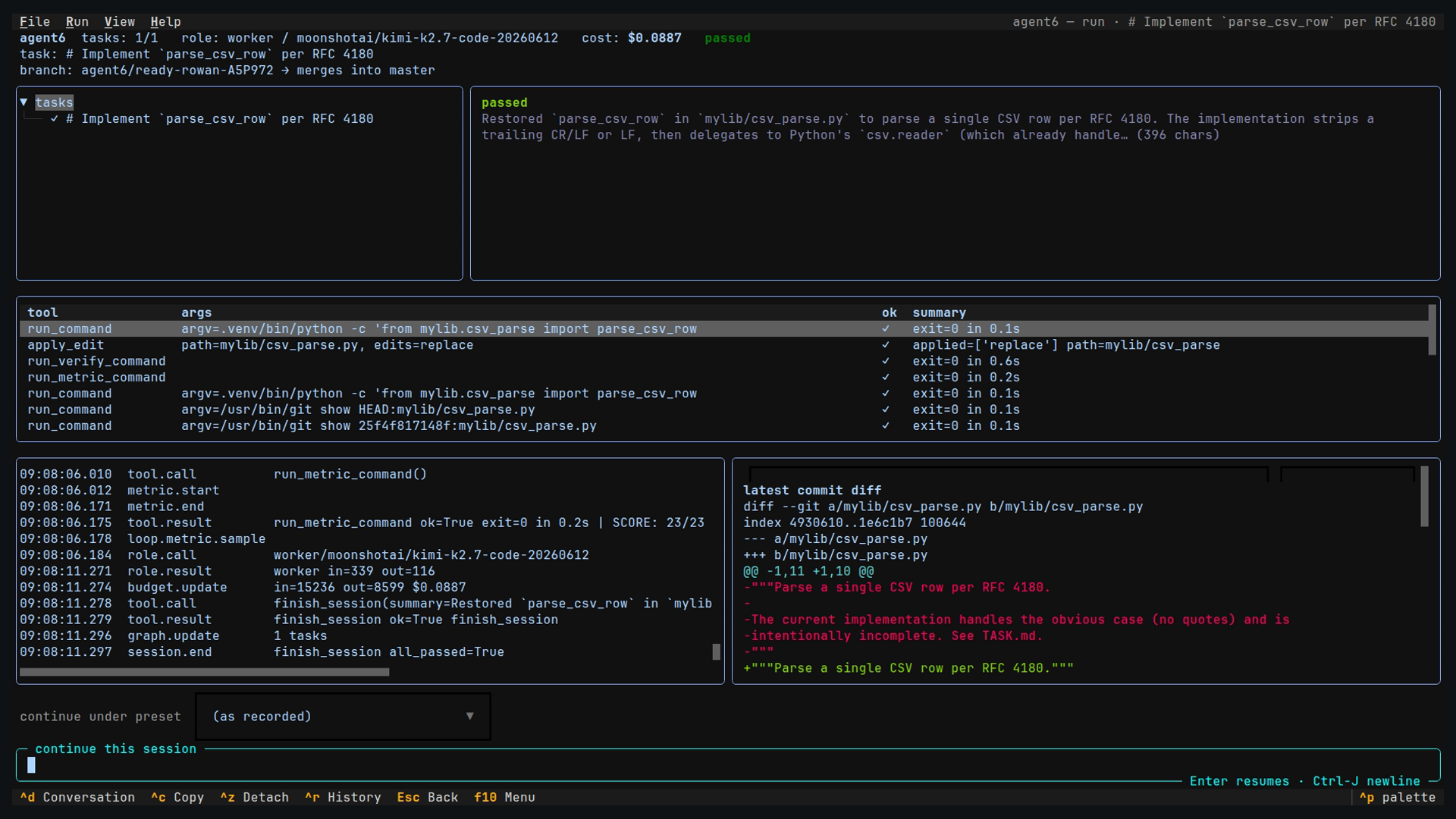Screen dimensions: 1456x819
Task: Click Copy shortcut in footer
Action: click(x=177, y=798)
